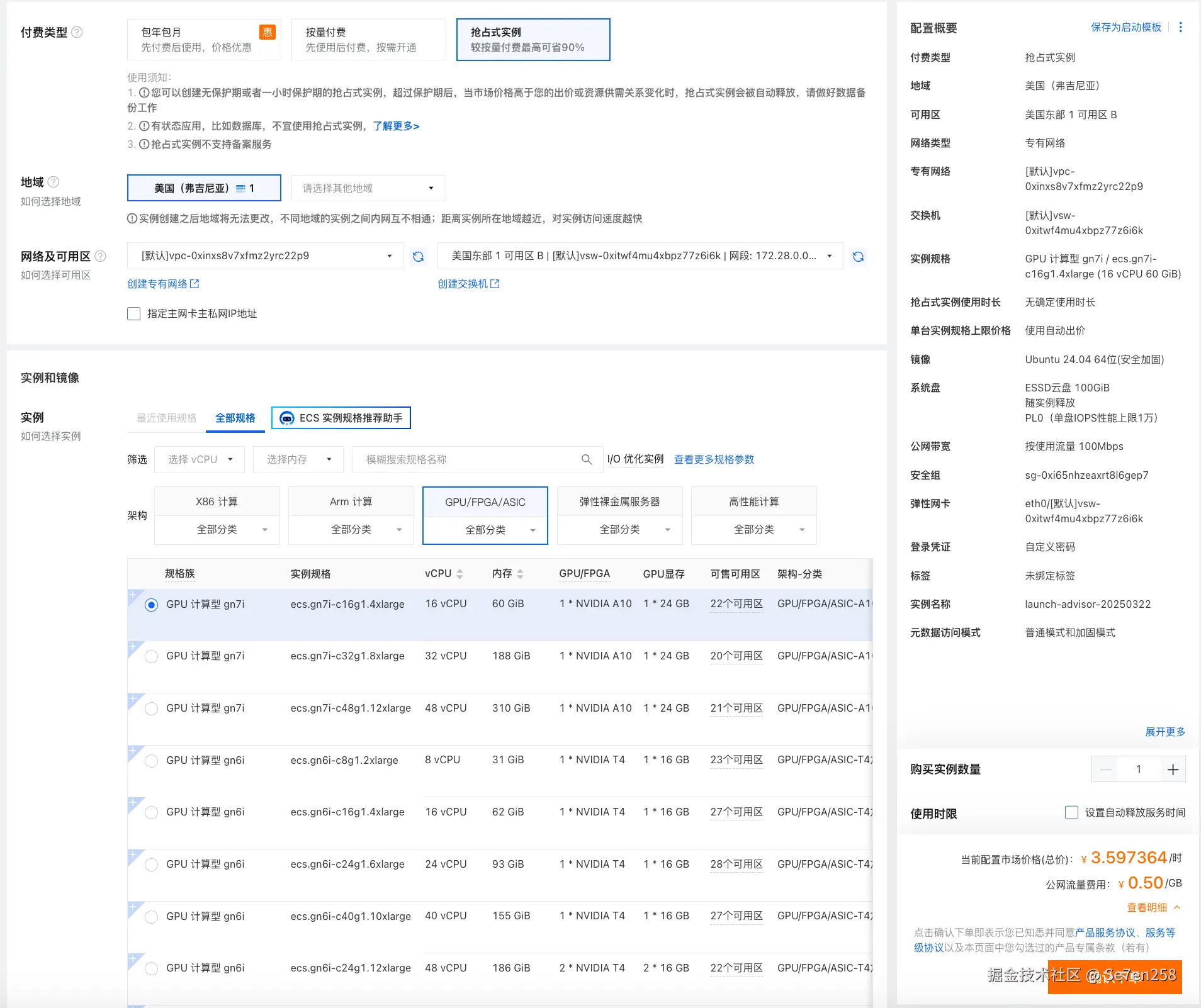Click the external link icon next to 创建交换机
Image resolution: width=1201 pixels, height=1008 pixels.
(x=495, y=284)
